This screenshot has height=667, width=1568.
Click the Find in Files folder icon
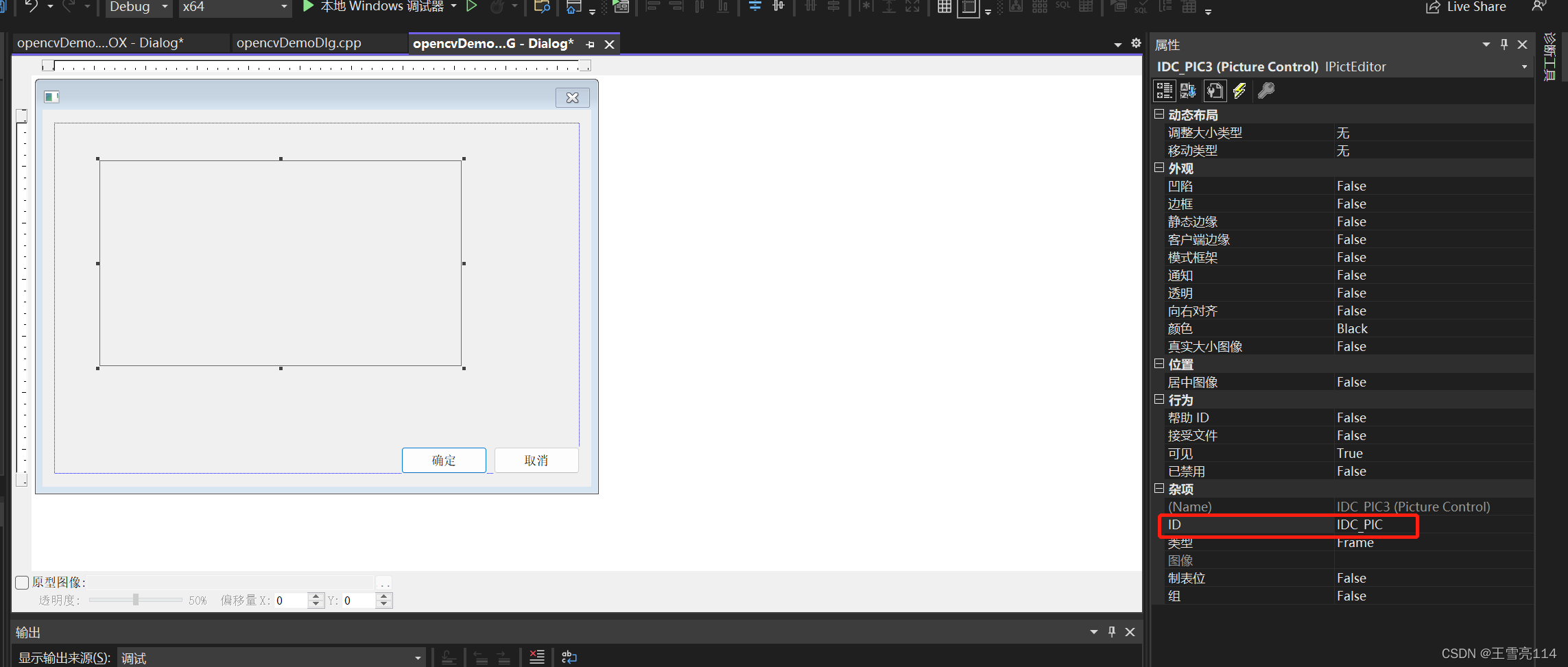[542, 7]
